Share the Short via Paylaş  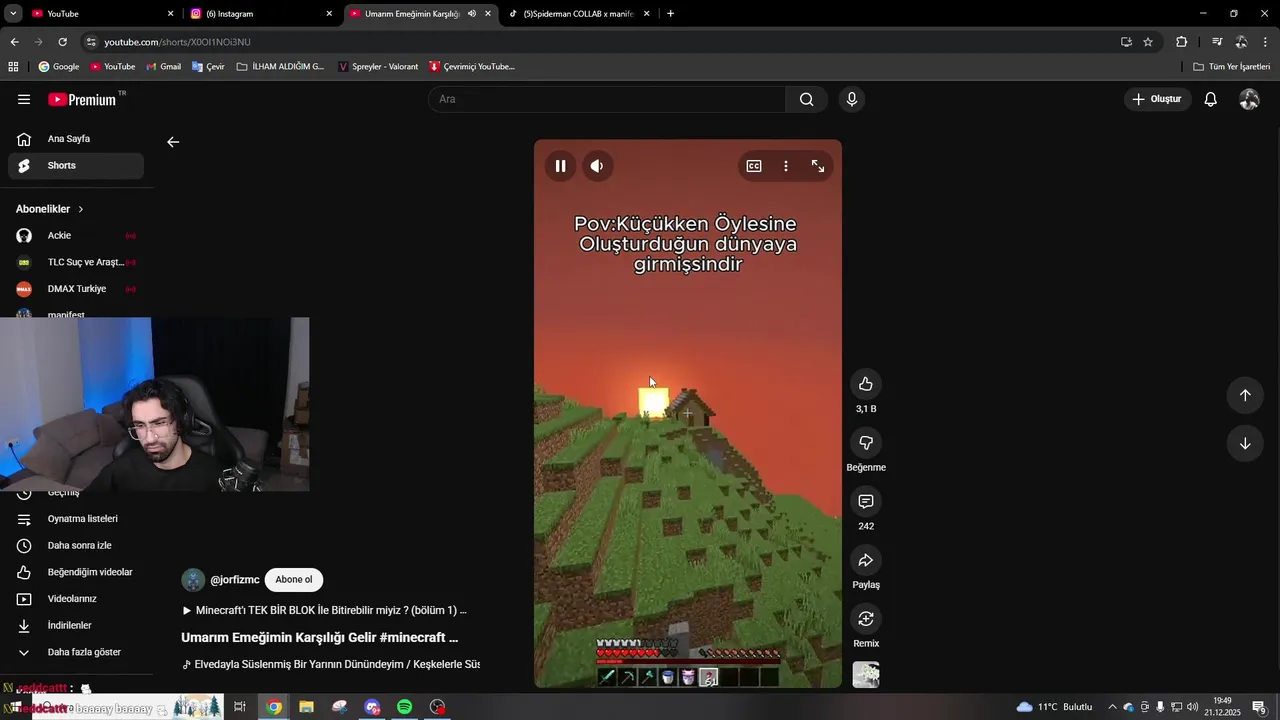click(866, 560)
